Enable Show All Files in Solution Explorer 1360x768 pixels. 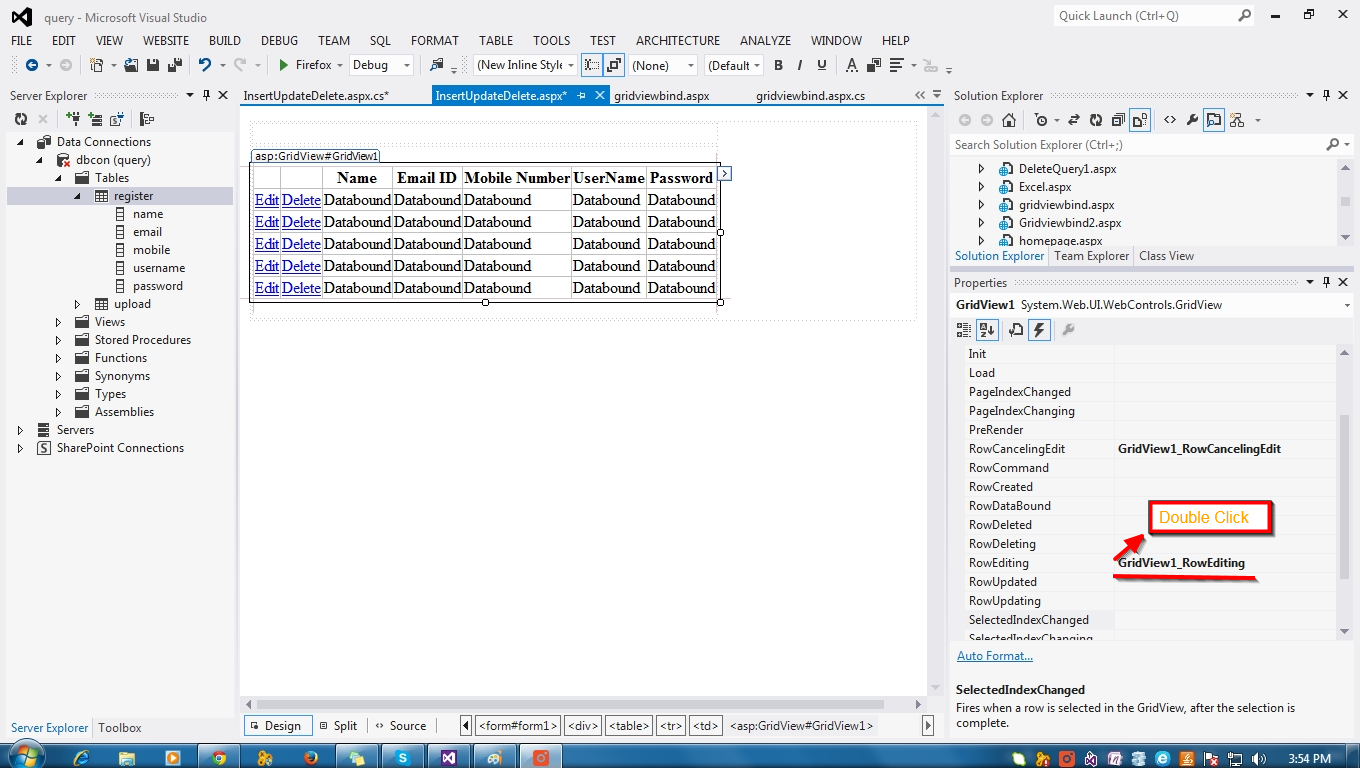coord(1139,119)
